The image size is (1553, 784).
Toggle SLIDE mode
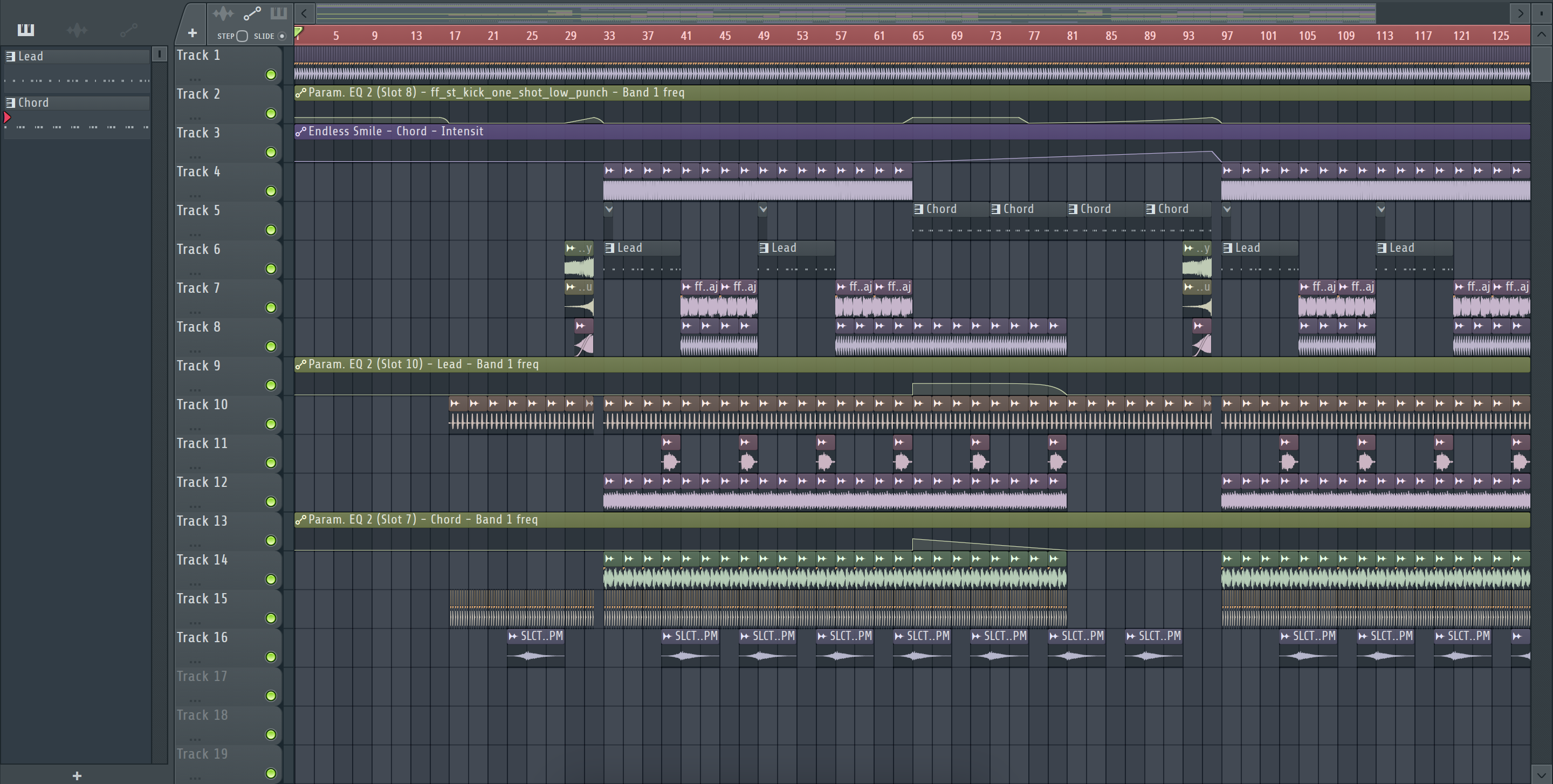tap(281, 36)
